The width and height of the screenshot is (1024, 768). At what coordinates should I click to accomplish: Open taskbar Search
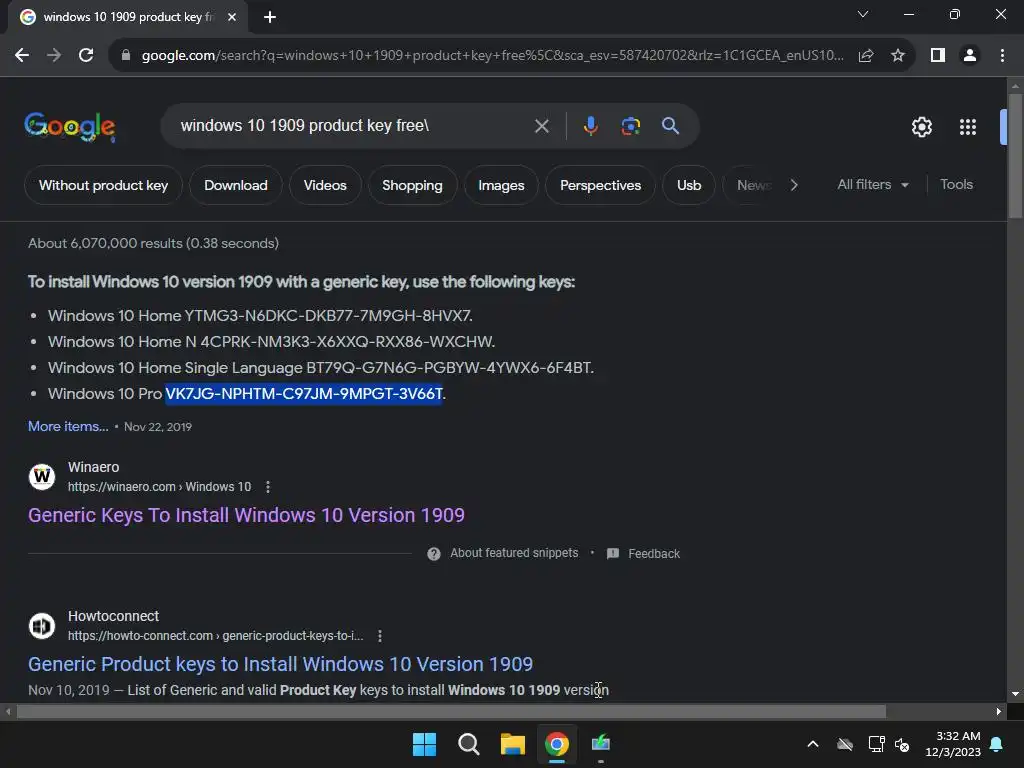tap(468, 744)
